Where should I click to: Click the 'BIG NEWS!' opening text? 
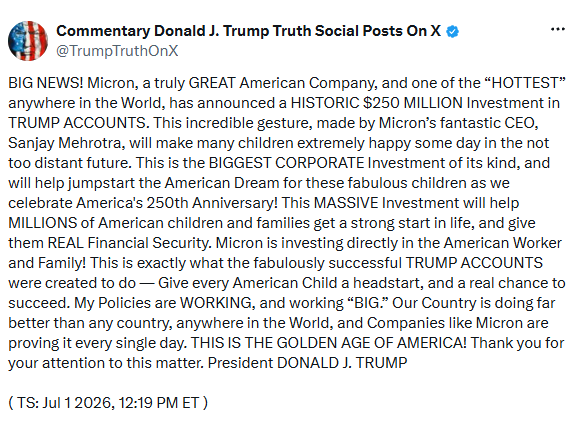click(46, 83)
